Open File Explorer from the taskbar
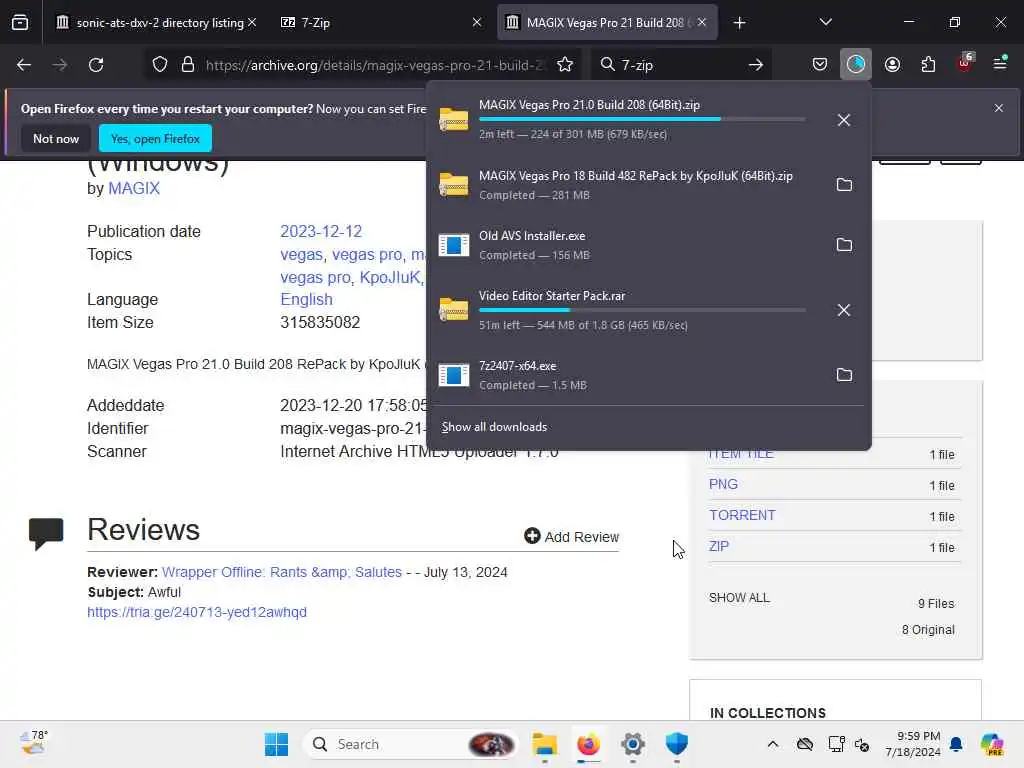 point(544,744)
